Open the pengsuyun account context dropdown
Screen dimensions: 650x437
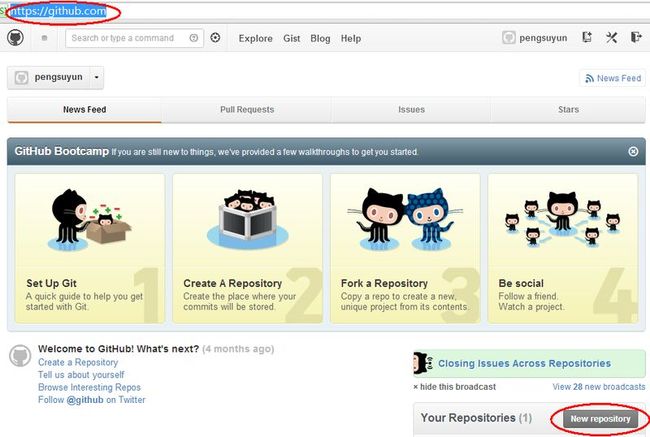[97, 78]
